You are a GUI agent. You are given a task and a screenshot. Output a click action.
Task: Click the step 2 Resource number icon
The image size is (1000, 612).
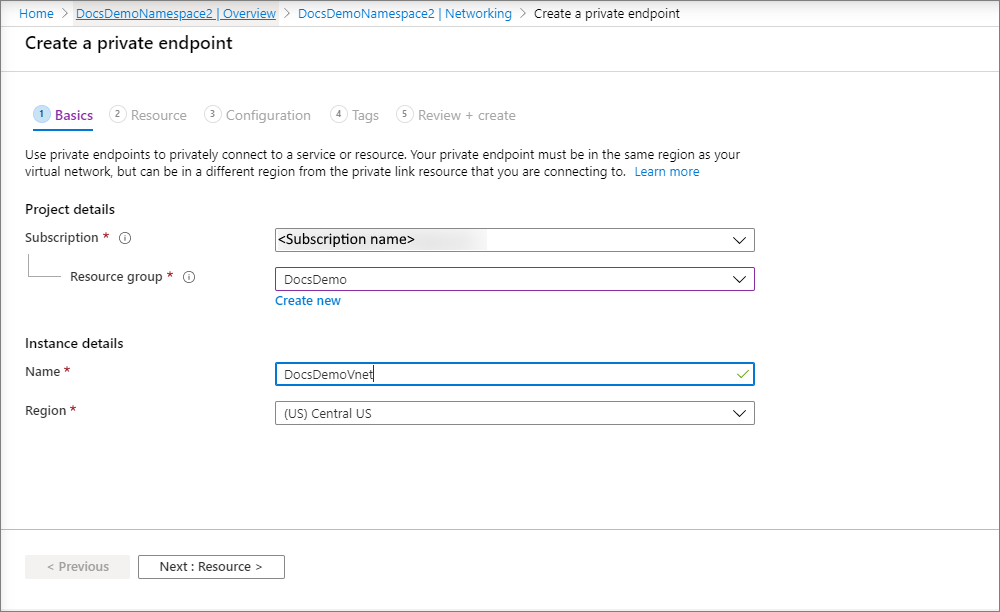118,115
